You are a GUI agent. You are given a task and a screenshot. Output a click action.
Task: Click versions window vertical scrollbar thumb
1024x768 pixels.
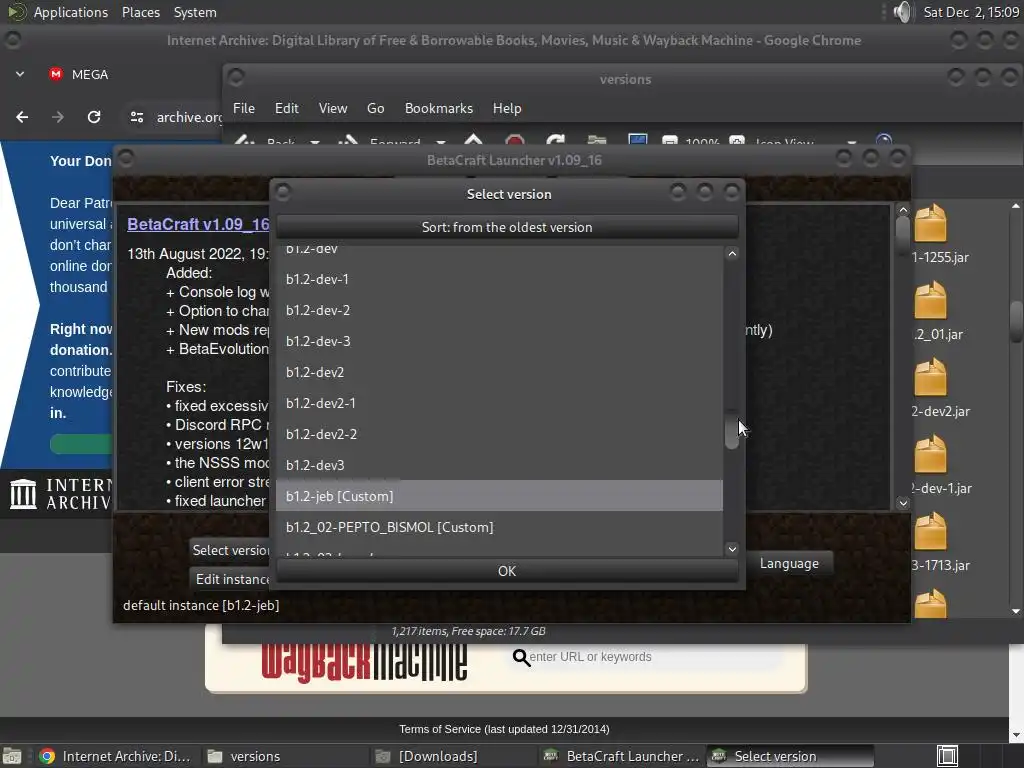click(1016, 321)
